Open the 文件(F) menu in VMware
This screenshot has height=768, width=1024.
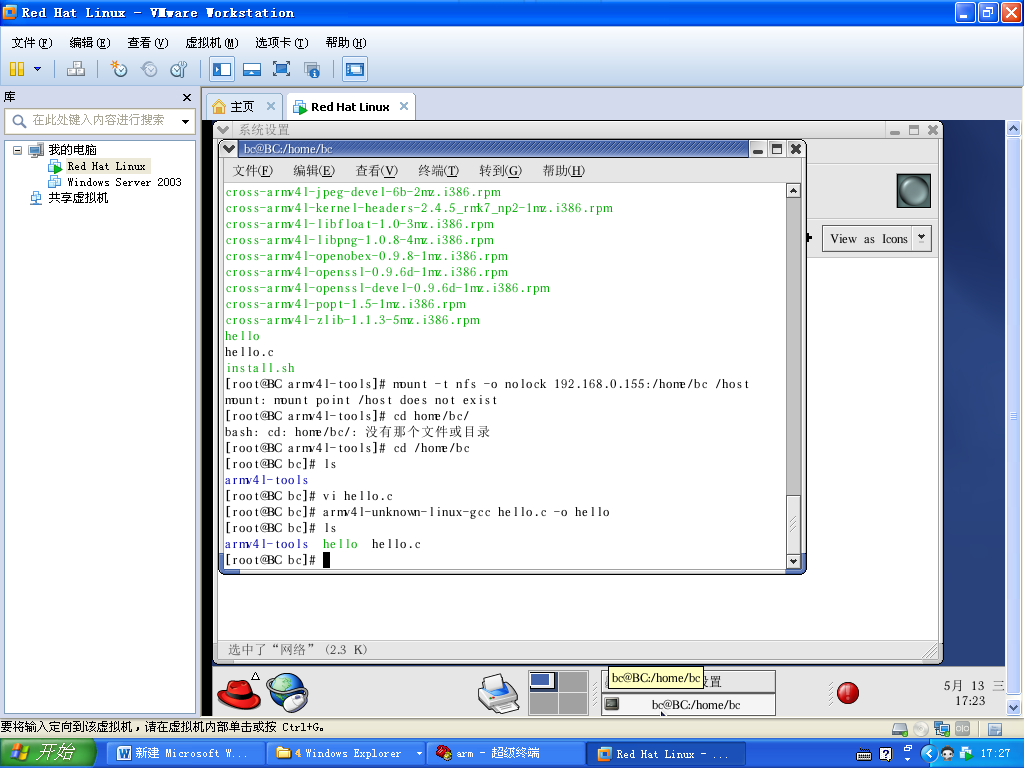click(x=31, y=42)
